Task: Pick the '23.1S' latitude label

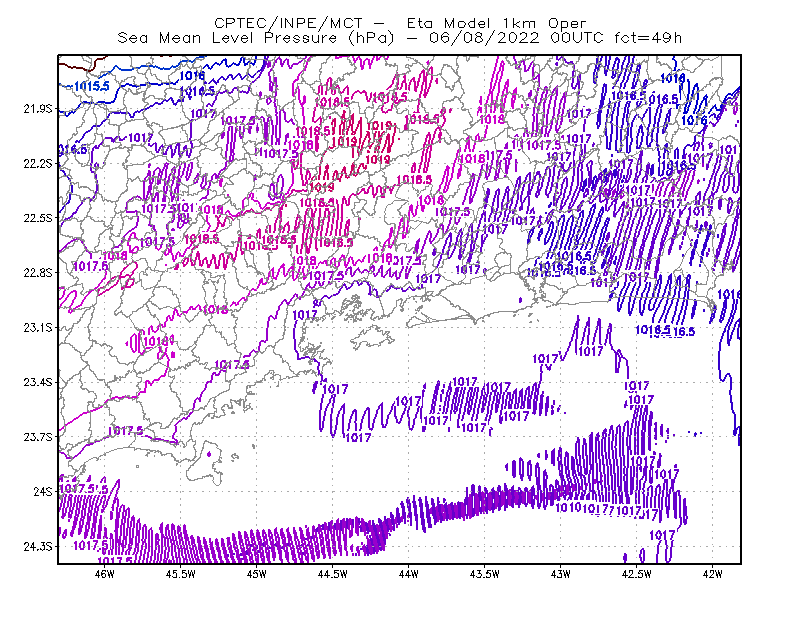Action: tap(38, 327)
